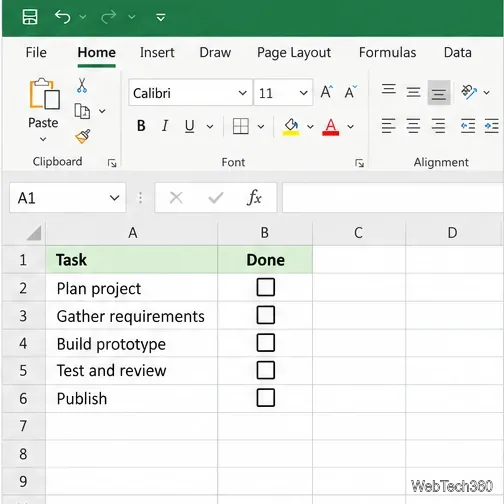Open the Insert tab

pyautogui.click(x=157, y=53)
